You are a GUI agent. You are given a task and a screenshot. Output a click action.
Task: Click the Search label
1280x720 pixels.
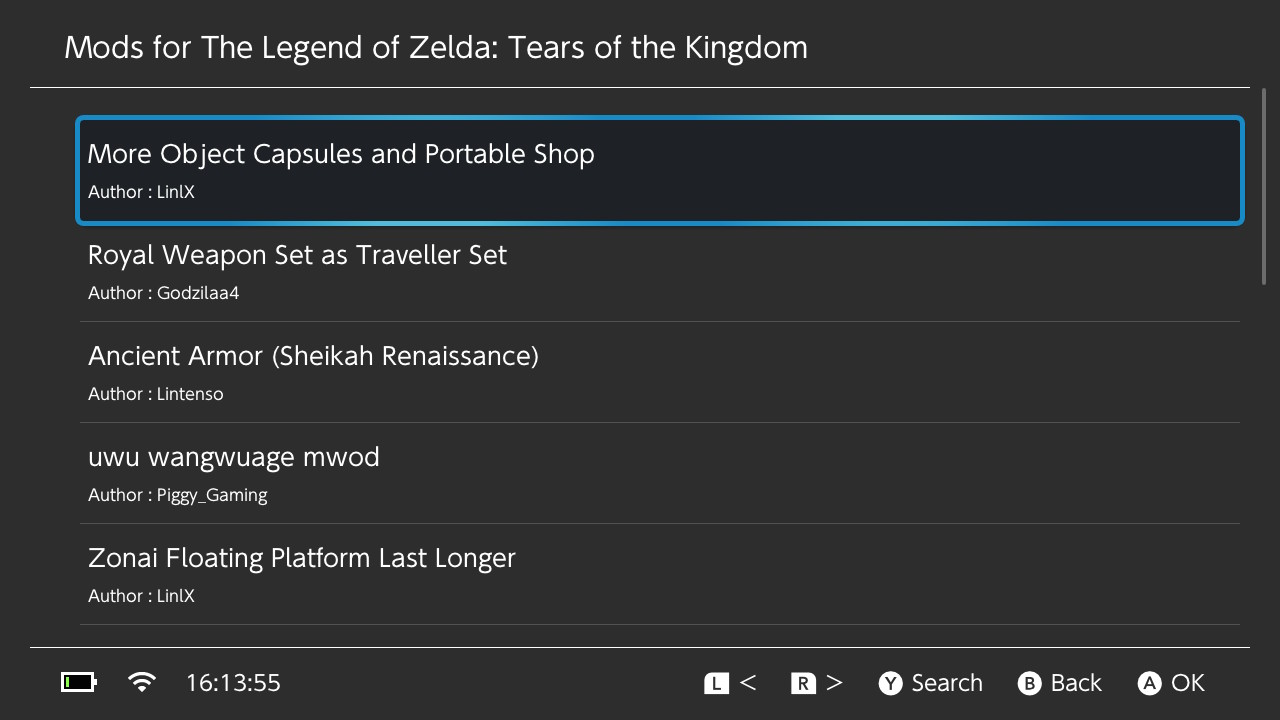[x=947, y=683]
